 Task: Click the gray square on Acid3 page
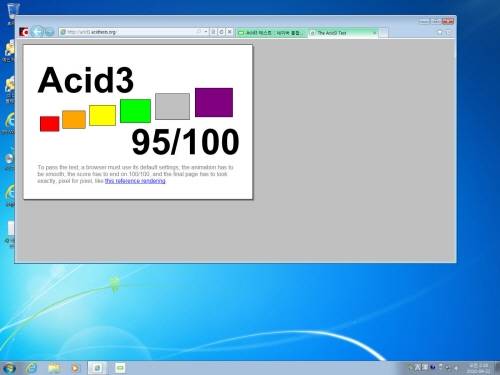(173, 106)
